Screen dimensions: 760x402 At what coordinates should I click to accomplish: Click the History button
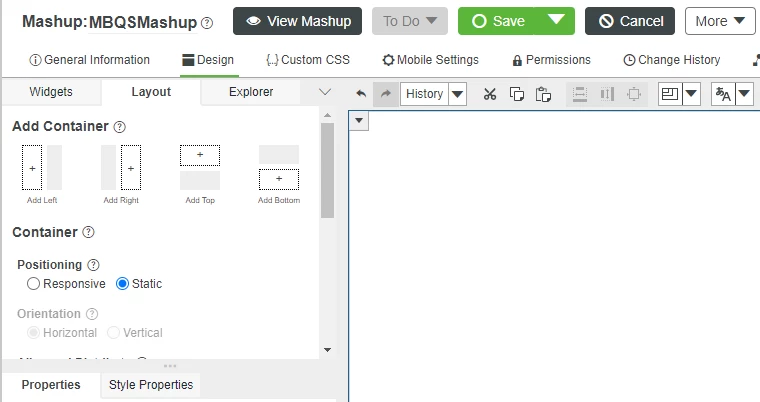(x=425, y=94)
